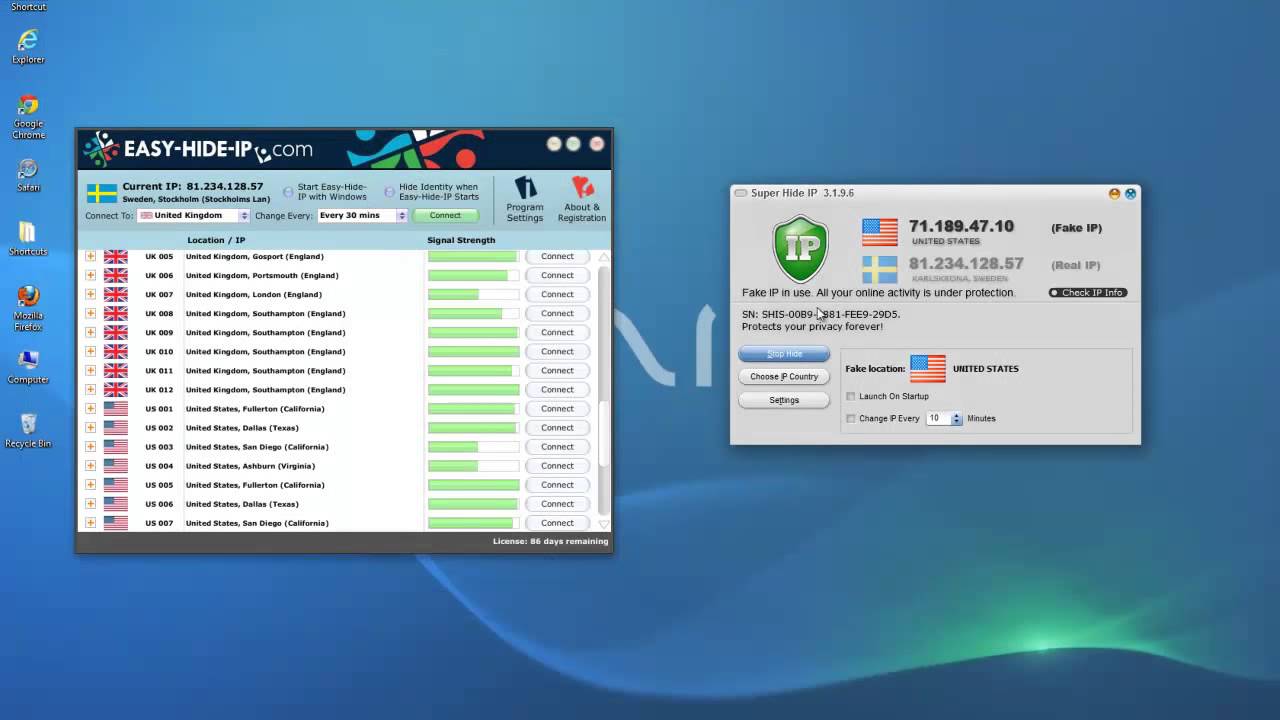Screen dimensions: 1280x720
Task: Click Choose IP Country button
Action: point(784,377)
